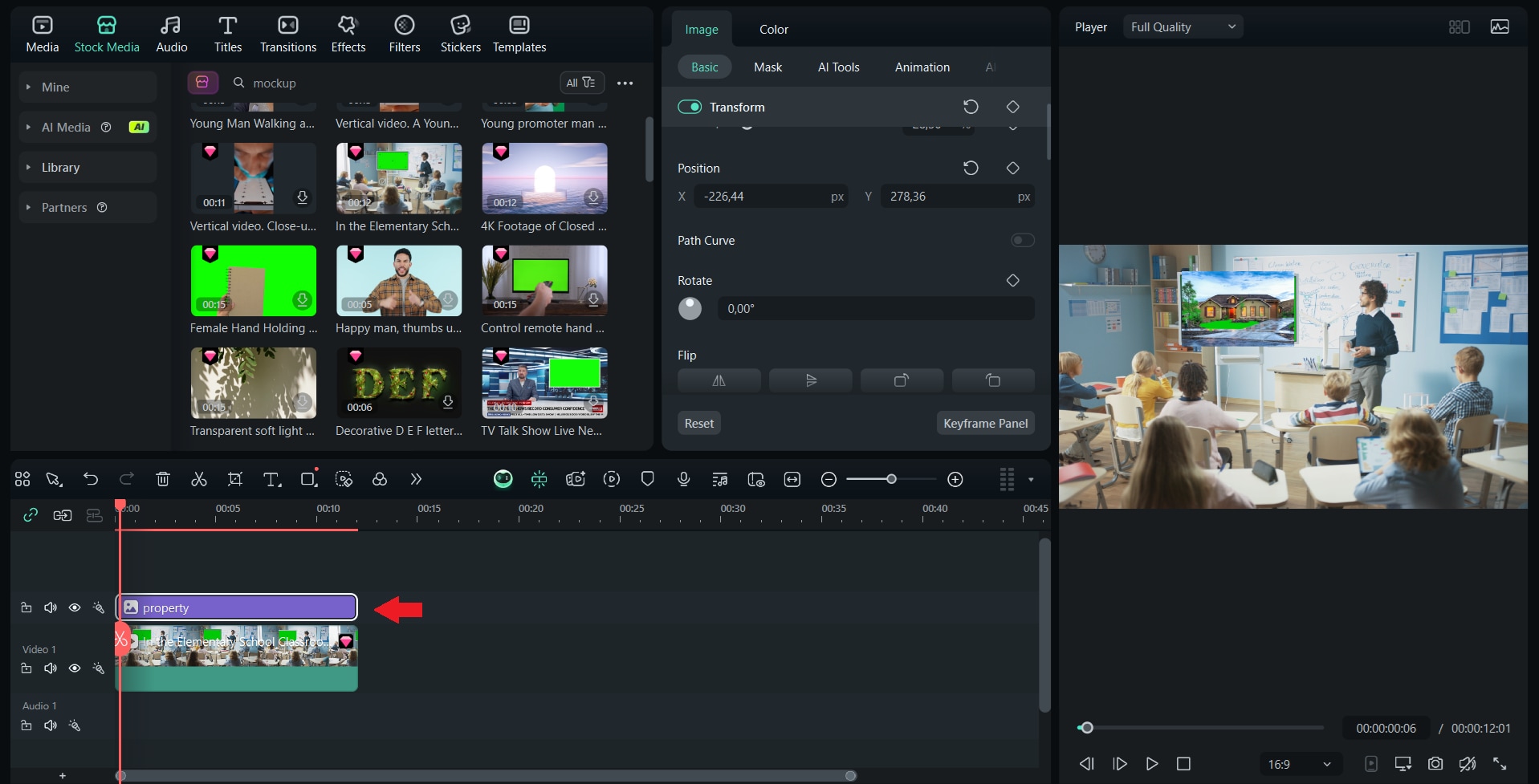Enable the Path Curve switch

[x=1022, y=240]
